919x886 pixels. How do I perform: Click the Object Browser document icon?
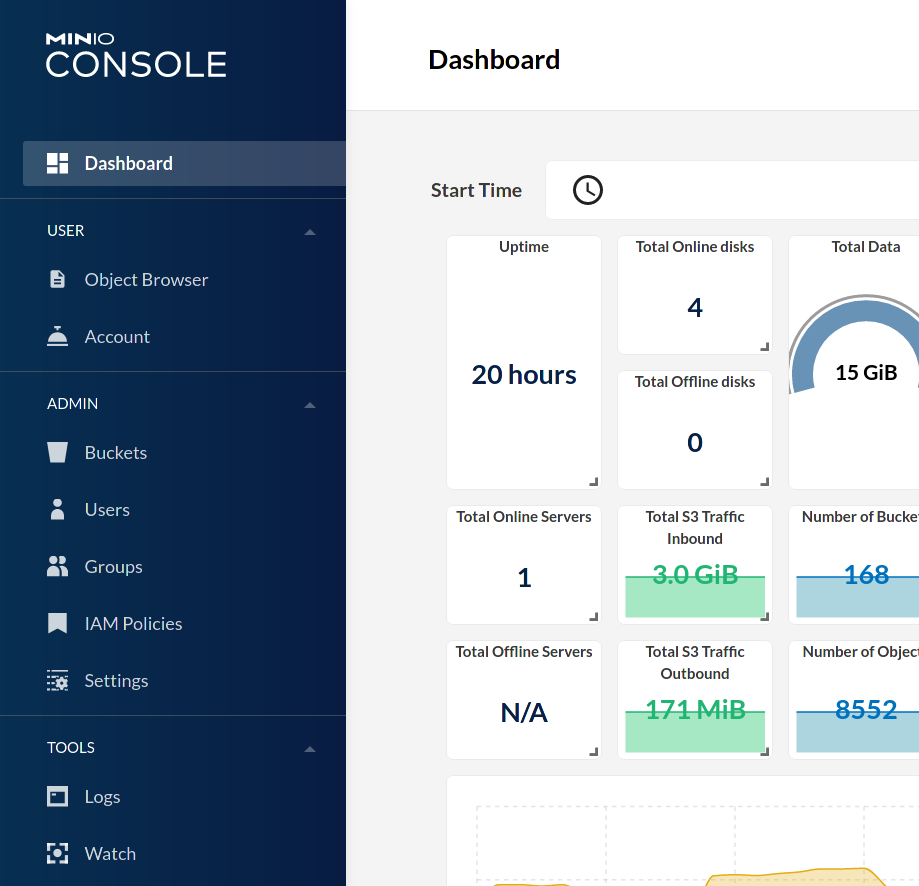[58, 280]
